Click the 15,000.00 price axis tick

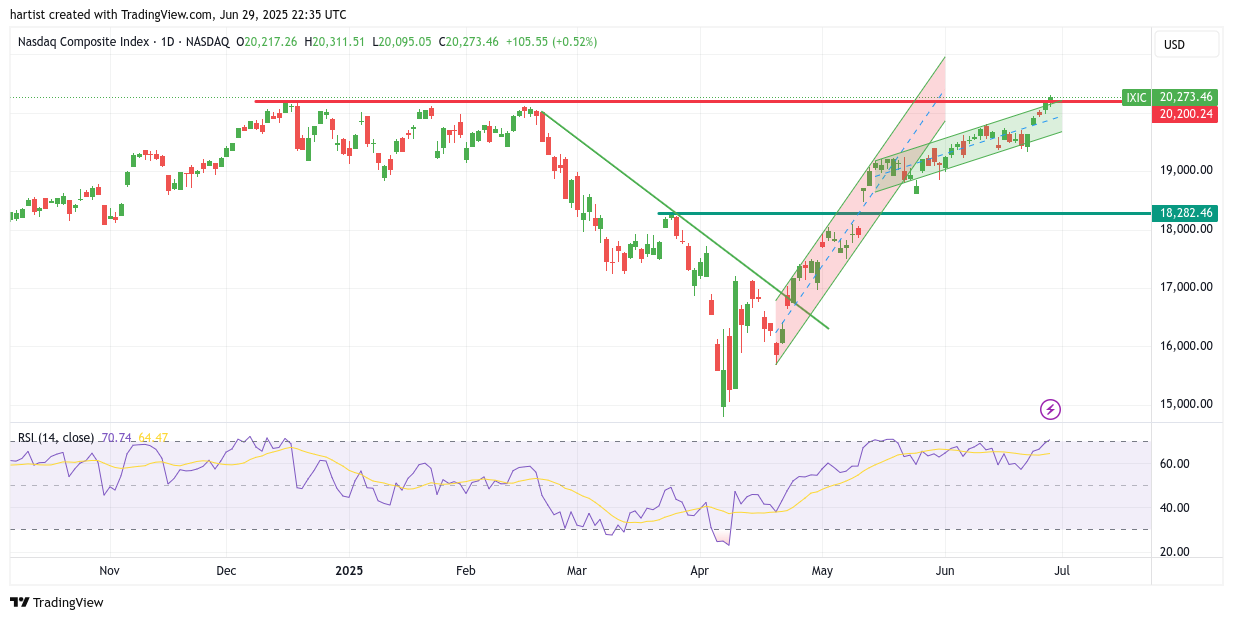tap(1186, 405)
